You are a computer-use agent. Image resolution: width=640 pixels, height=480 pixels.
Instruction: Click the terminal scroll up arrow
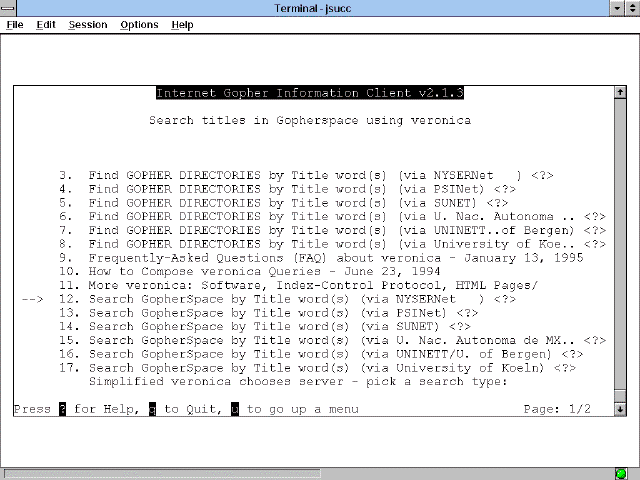[x=620, y=92]
